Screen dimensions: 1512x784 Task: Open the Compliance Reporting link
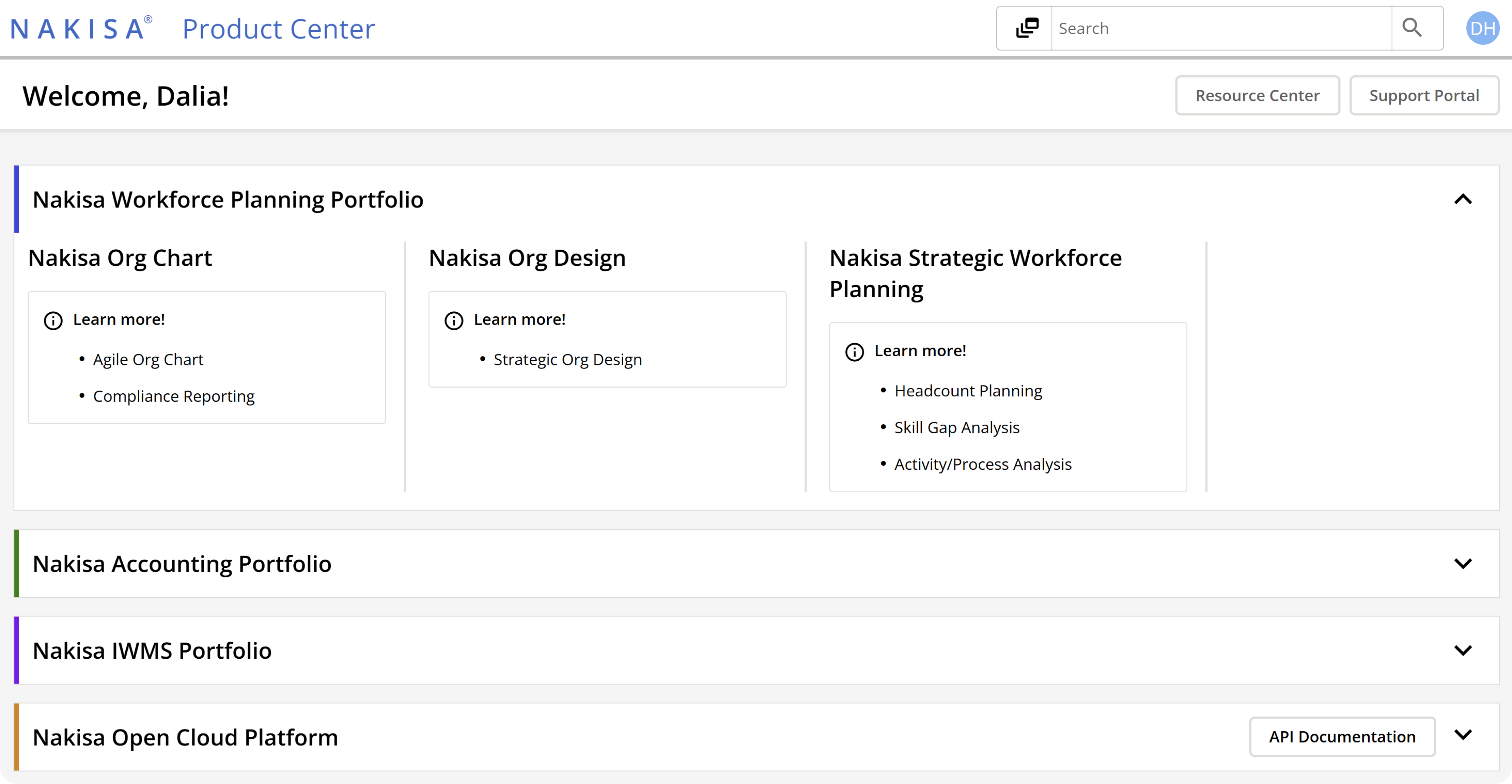click(x=174, y=396)
